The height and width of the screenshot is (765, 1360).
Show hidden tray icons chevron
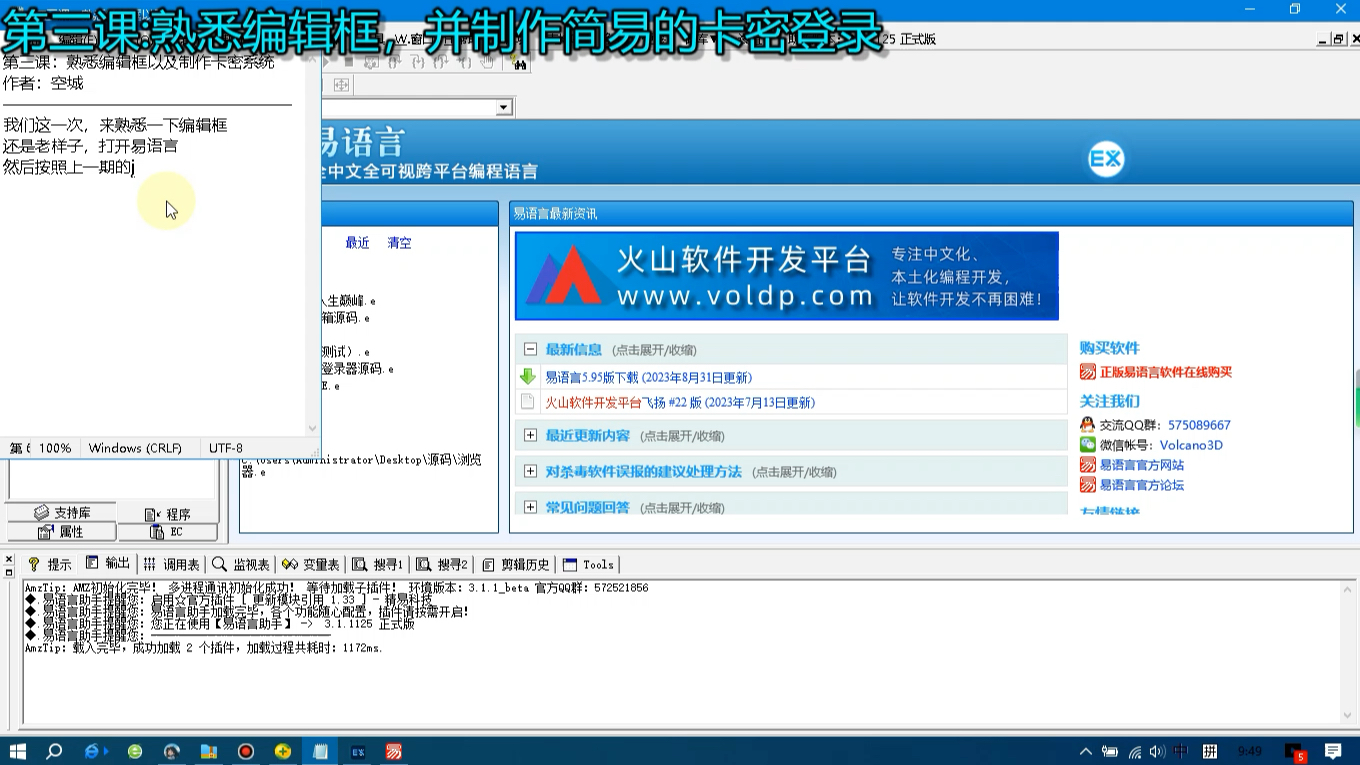click(1086, 751)
